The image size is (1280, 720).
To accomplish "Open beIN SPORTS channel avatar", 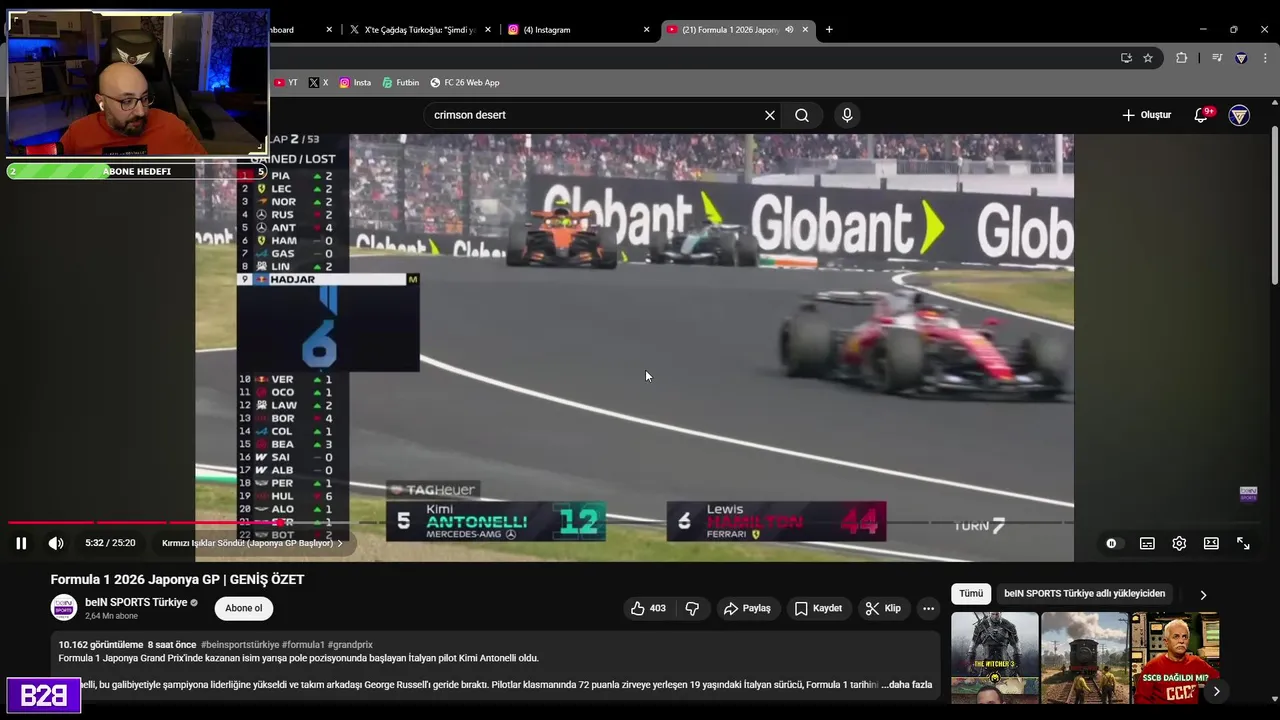I will pos(64,608).
